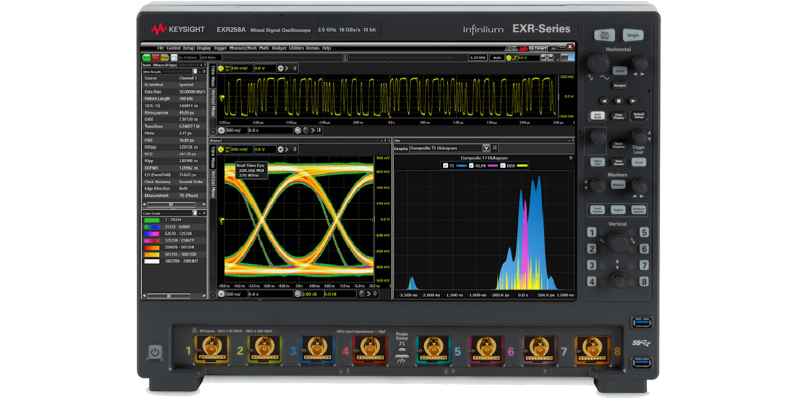Viewport: 800px width, 400px height.
Task: Push the Digital key
Action: 618,209
